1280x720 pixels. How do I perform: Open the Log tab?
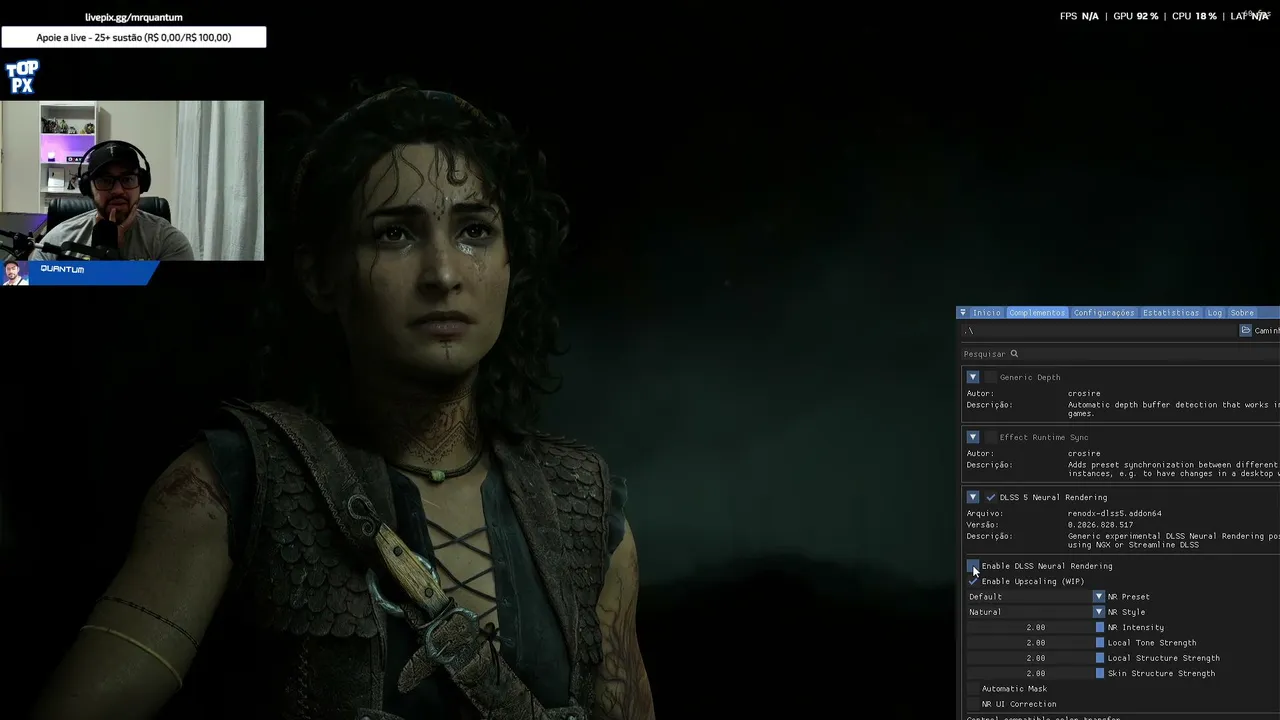(x=1215, y=313)
